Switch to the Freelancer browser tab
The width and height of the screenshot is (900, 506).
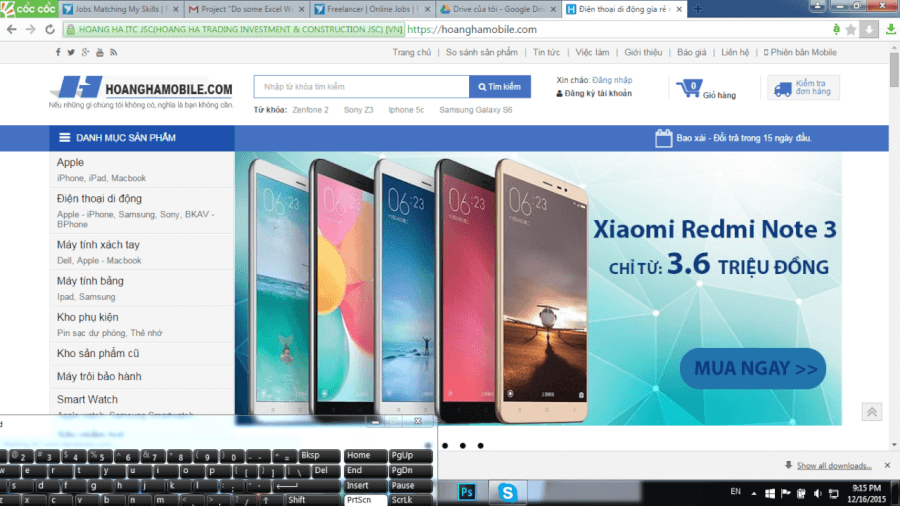point(374,9)
